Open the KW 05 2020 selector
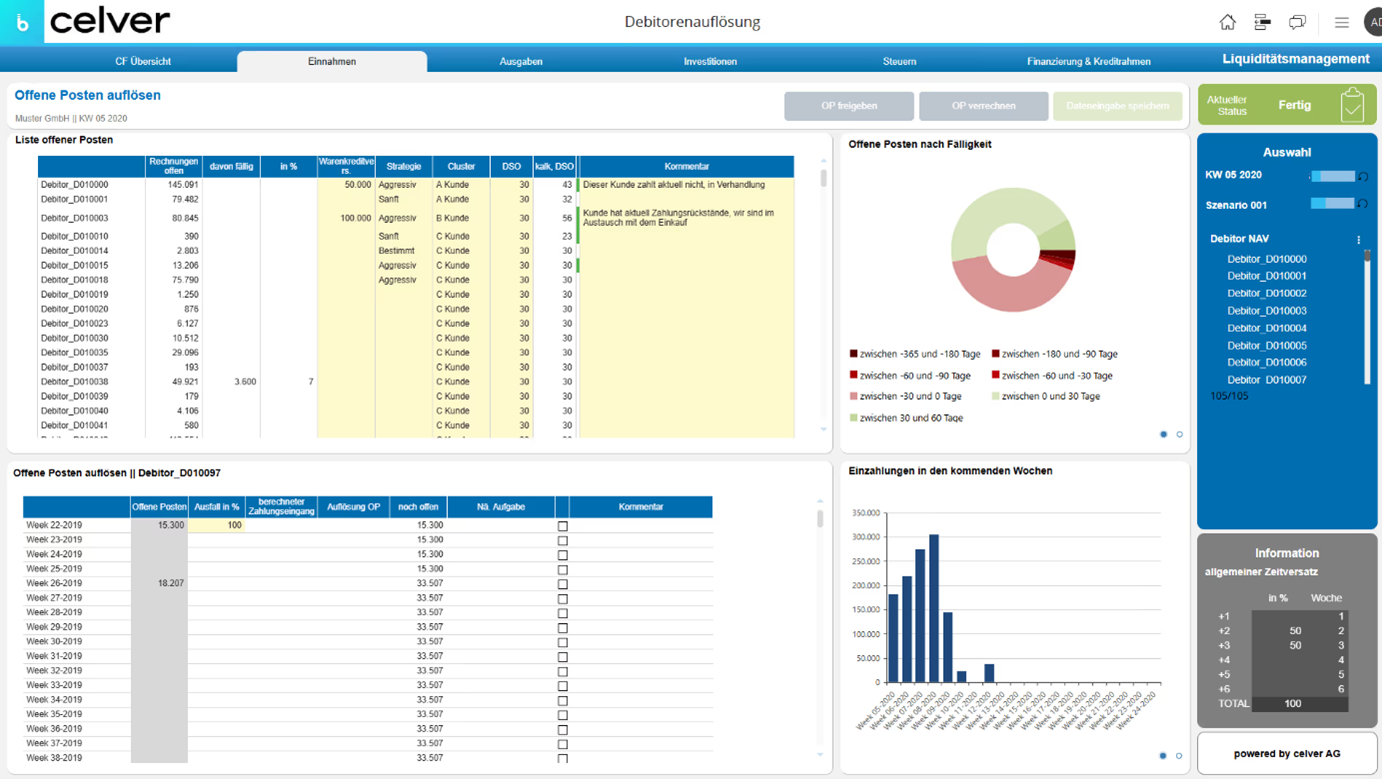Screen dimensions: 1382x779 pos(1332,176)
